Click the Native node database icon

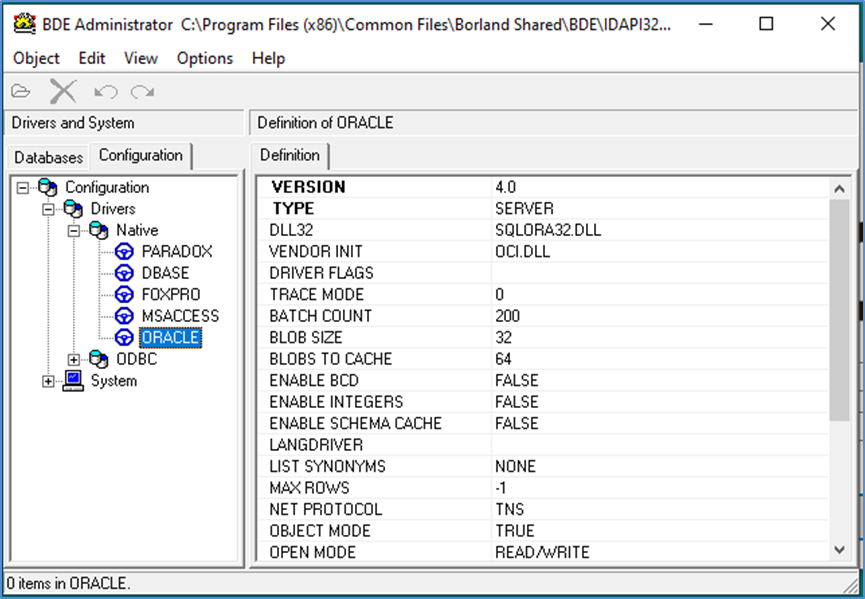click(x=99, y=231)
